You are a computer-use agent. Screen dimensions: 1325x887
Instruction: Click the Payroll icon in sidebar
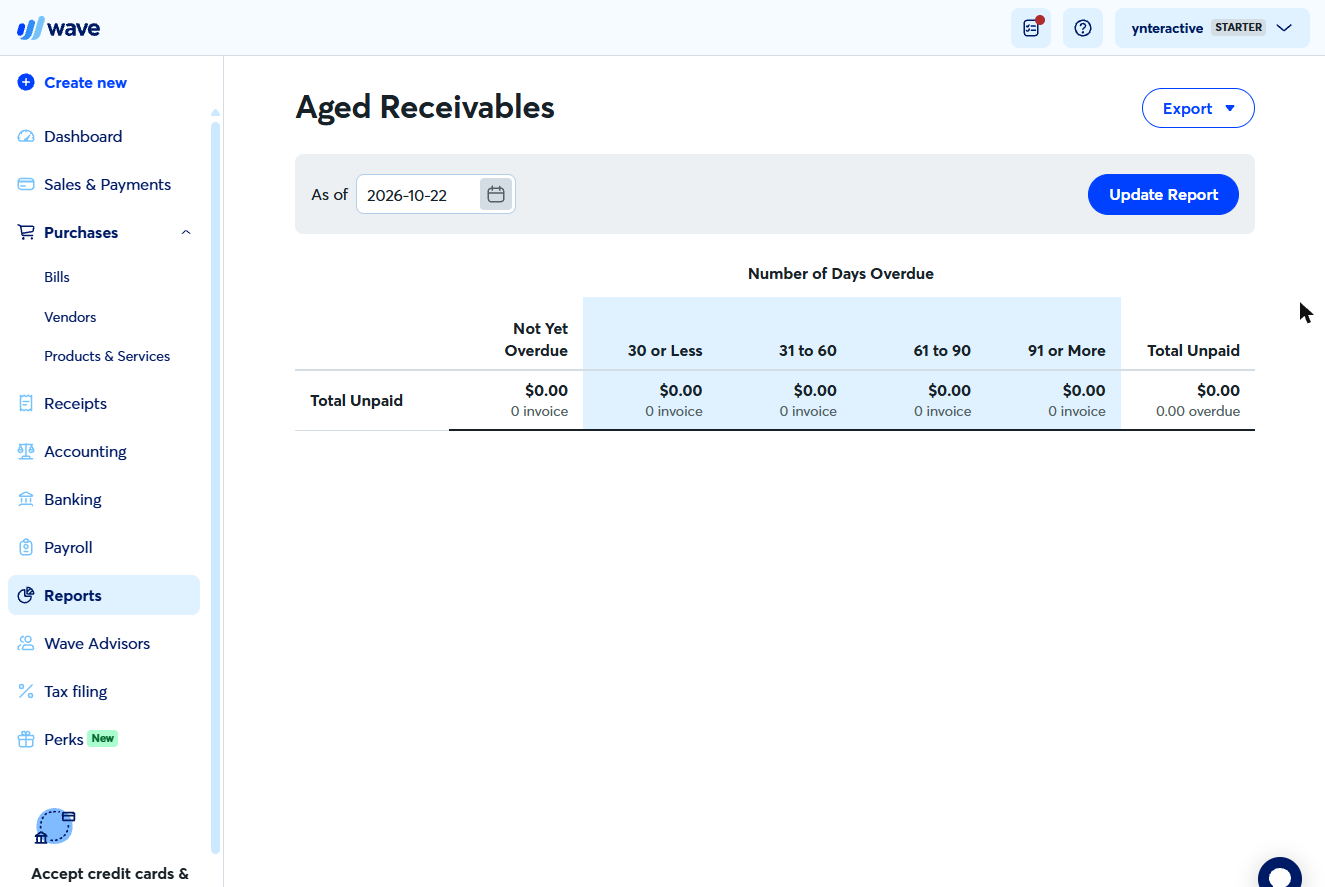(x=26, y=548)
